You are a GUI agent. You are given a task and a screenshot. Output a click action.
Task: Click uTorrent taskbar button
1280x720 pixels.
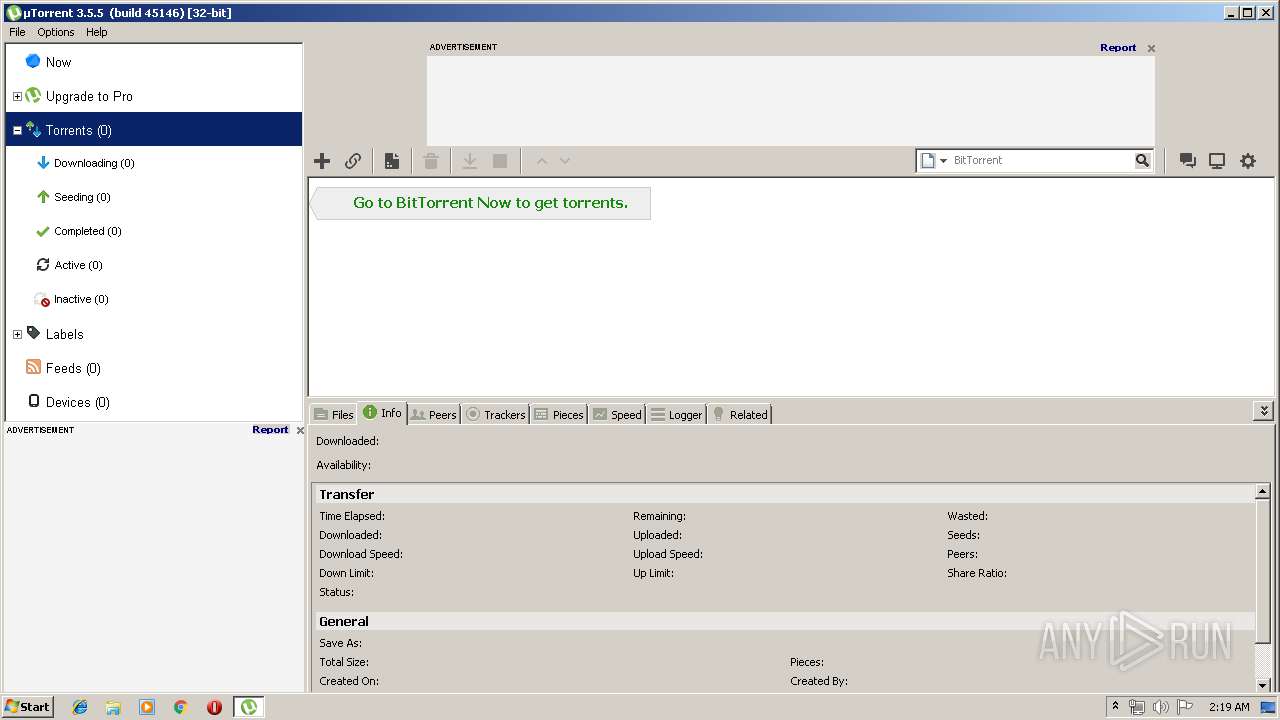pyautogui.click(x=249, y=707)
